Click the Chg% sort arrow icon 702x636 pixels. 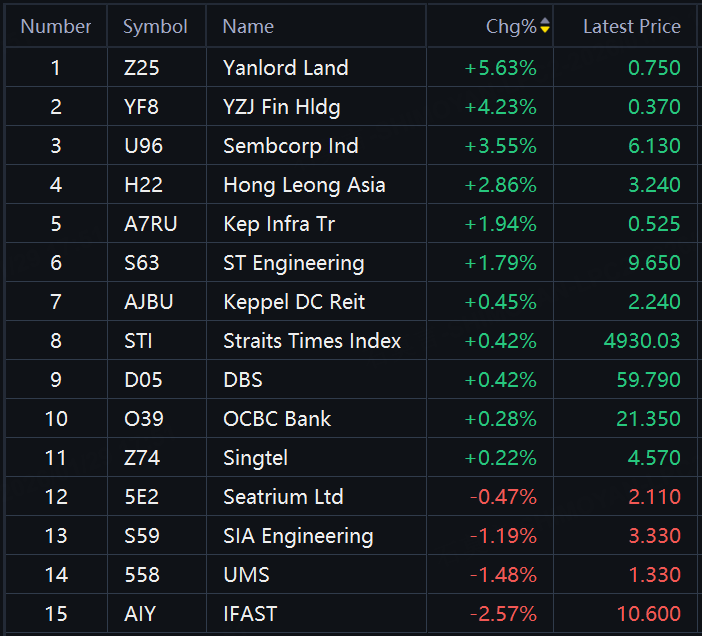pyautogui.click(x=545, y=27)
